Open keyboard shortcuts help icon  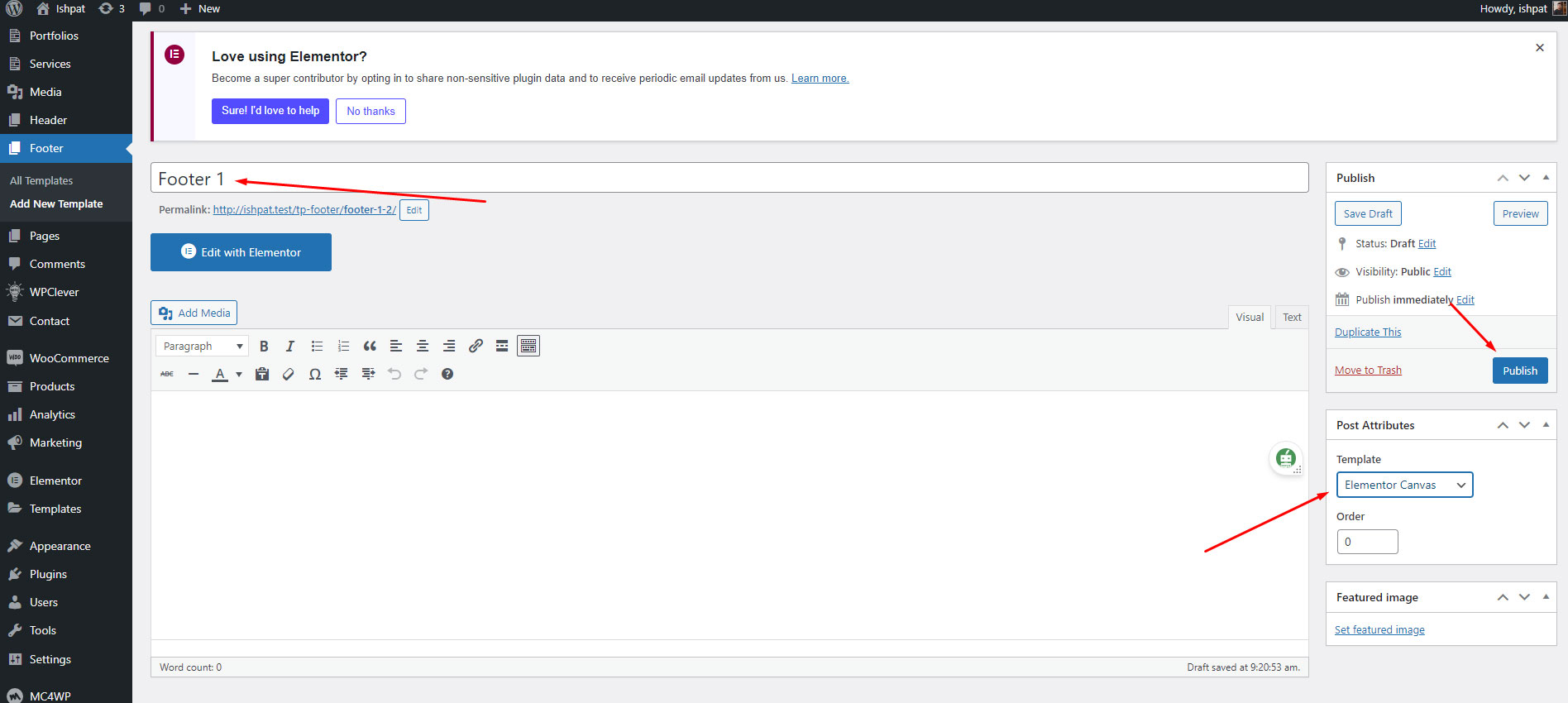[447, 374]
